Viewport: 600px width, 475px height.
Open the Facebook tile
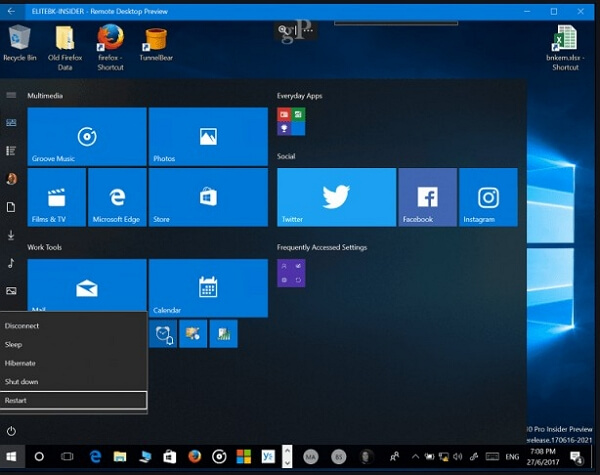pos(427,197)
